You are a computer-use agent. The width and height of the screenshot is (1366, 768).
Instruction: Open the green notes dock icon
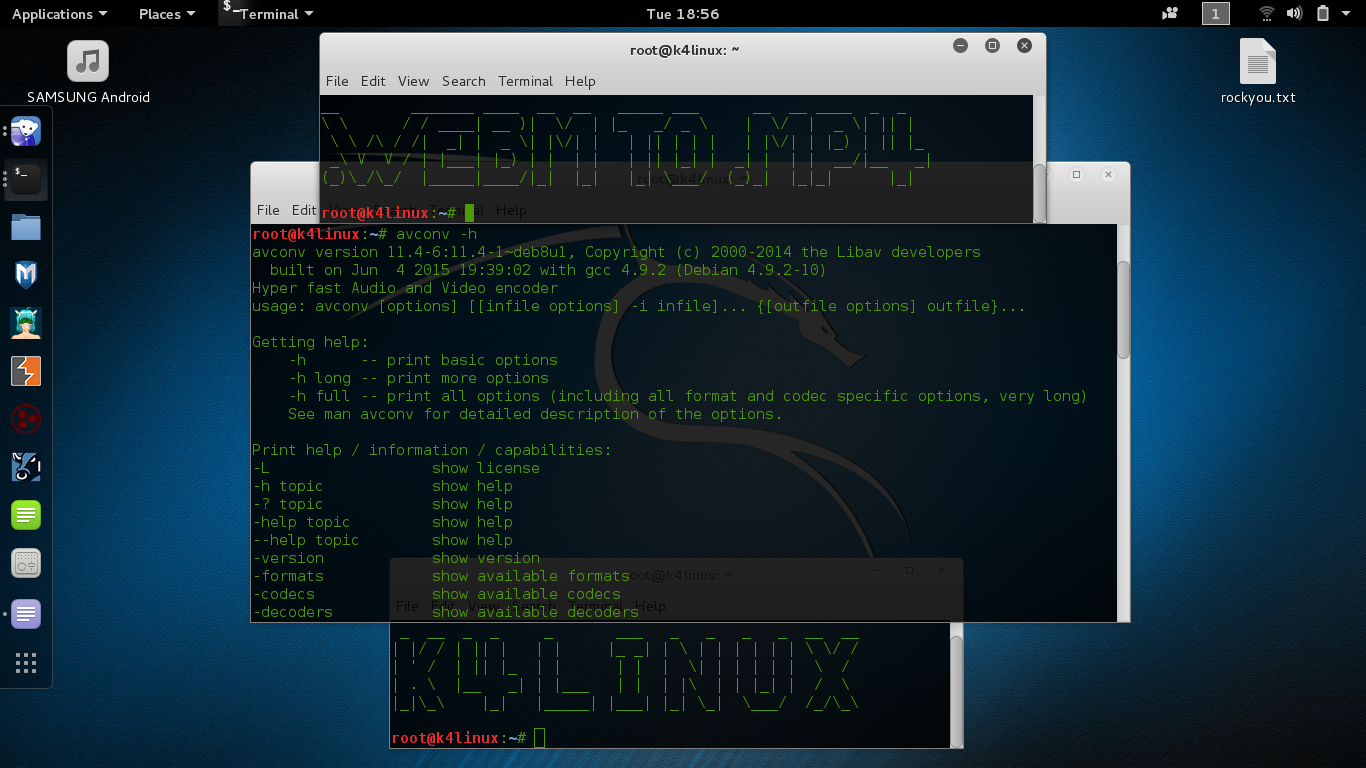tap(26, 515)
